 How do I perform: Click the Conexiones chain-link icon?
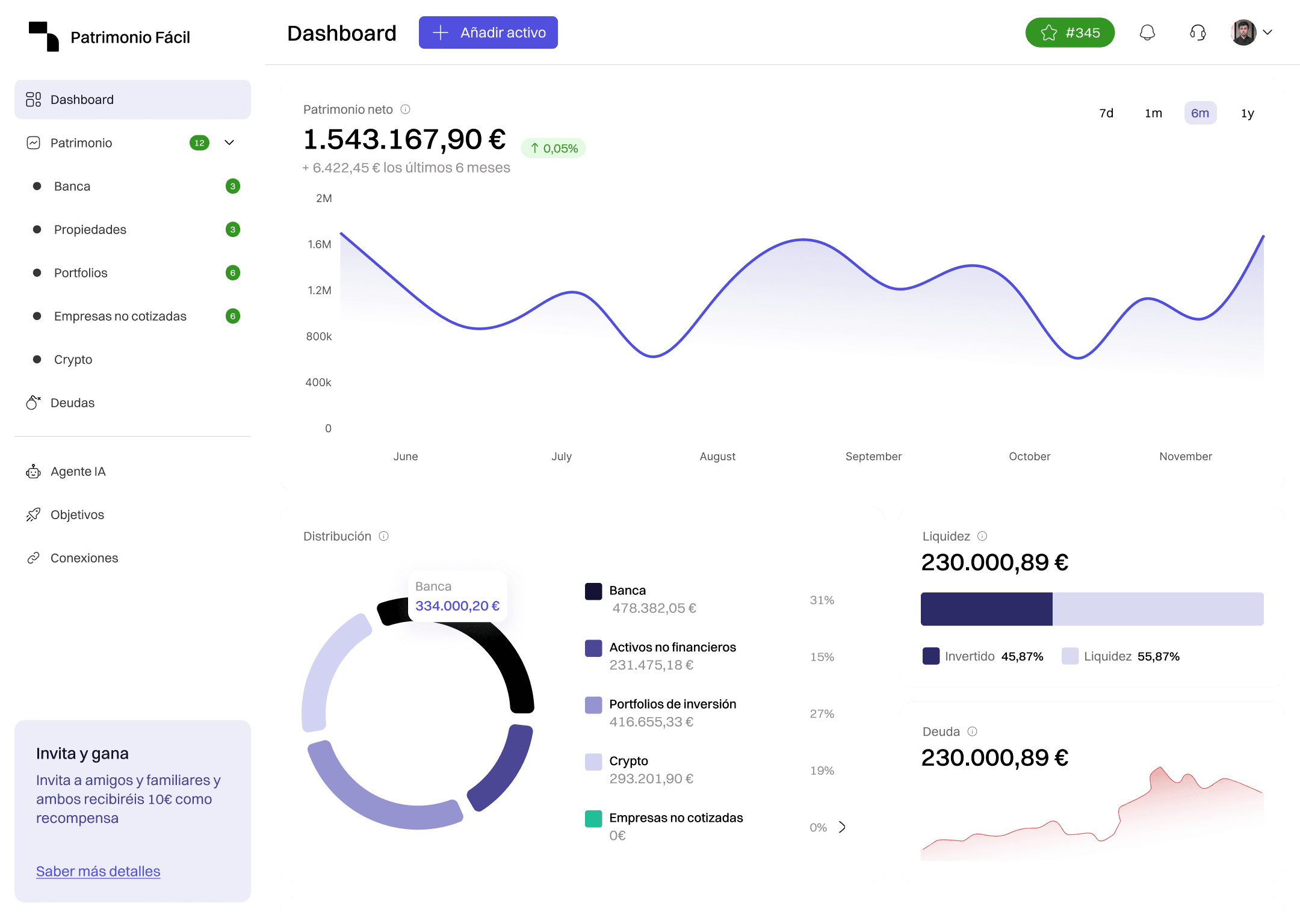coord(33,558)
